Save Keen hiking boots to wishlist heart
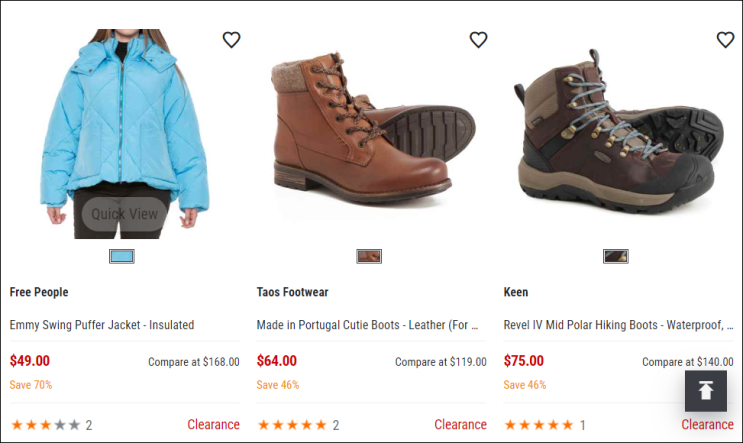 coord(725,40)
